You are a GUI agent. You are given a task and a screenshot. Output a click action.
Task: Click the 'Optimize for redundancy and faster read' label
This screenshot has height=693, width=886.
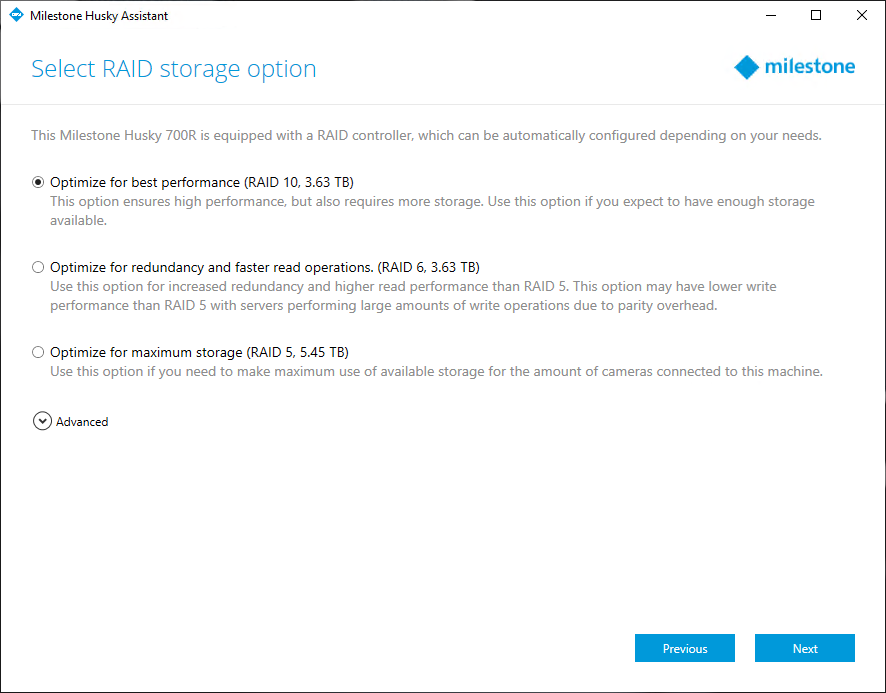[265, 267]
